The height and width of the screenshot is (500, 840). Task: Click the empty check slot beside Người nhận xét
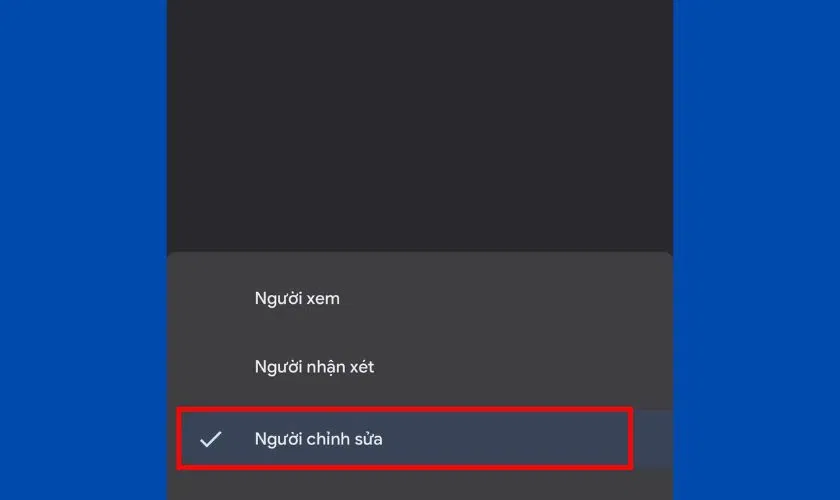(211, 367)
